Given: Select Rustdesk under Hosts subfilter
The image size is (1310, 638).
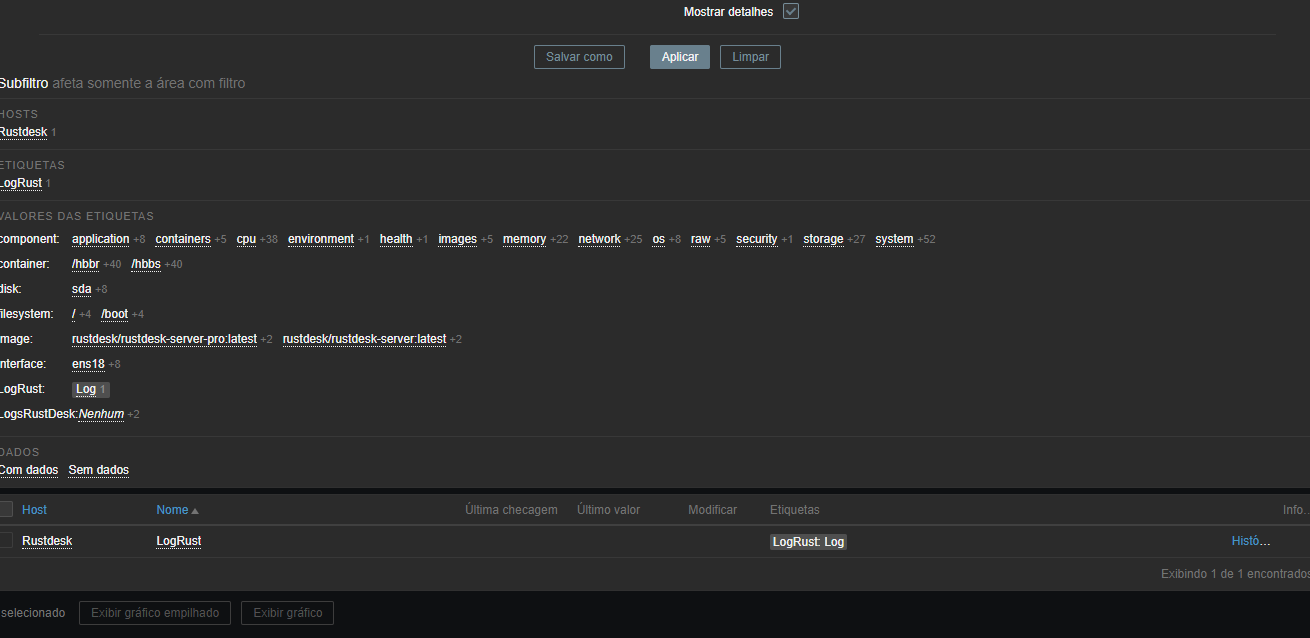Looking at the screenshot, I should (x=23, y=132).
